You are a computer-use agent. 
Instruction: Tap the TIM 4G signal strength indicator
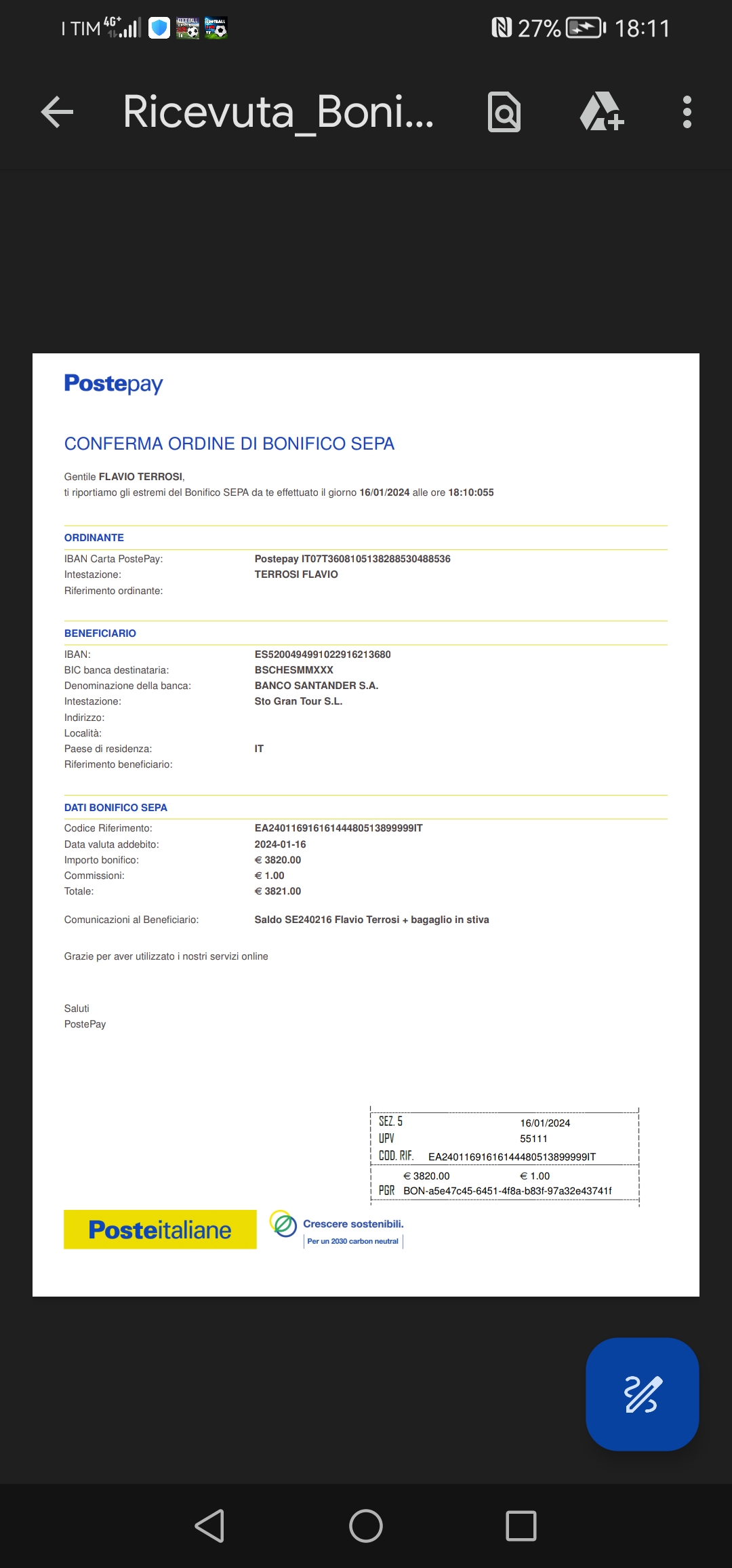123,27
